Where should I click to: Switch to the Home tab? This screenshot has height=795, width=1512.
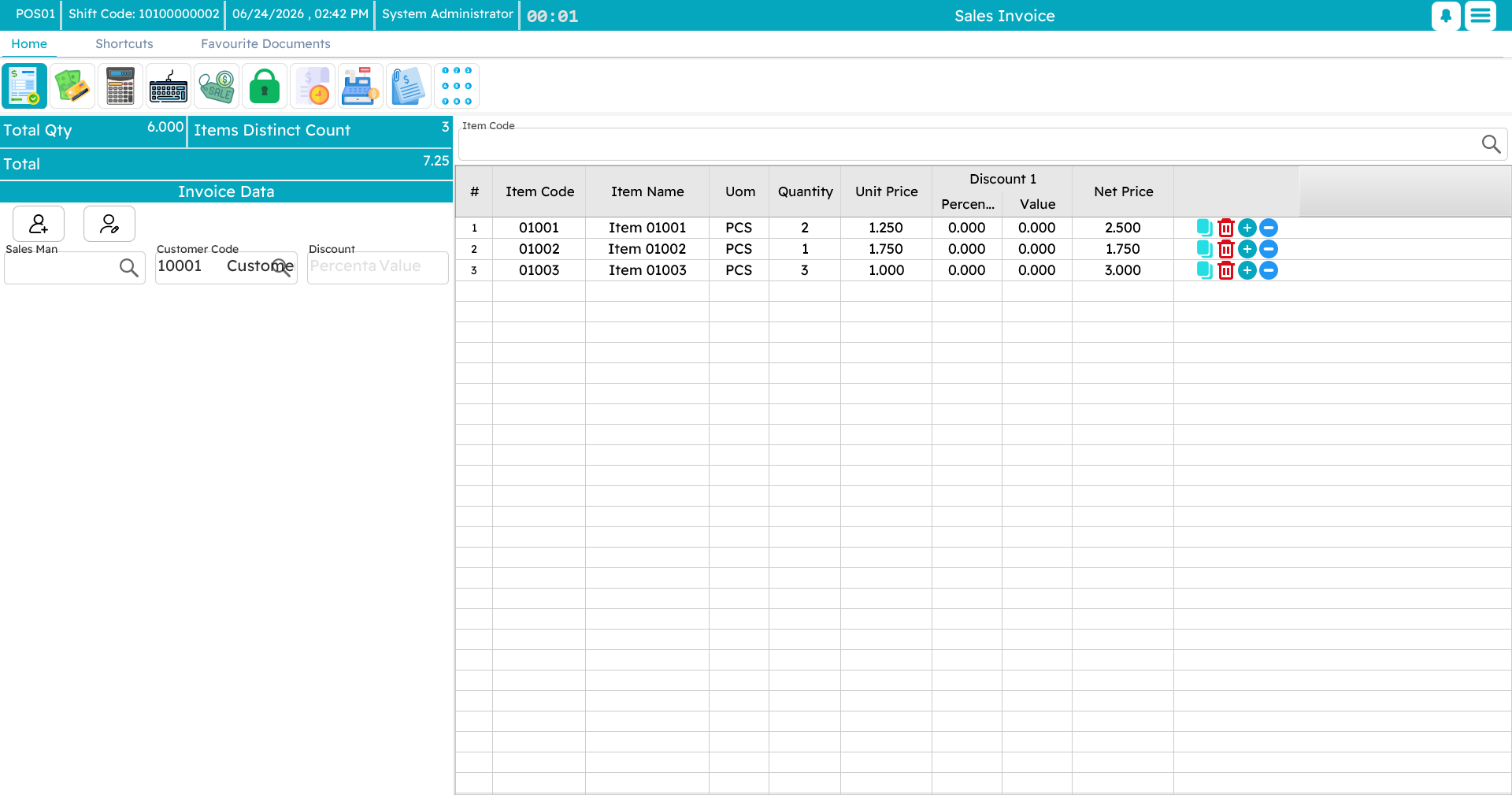29,44
